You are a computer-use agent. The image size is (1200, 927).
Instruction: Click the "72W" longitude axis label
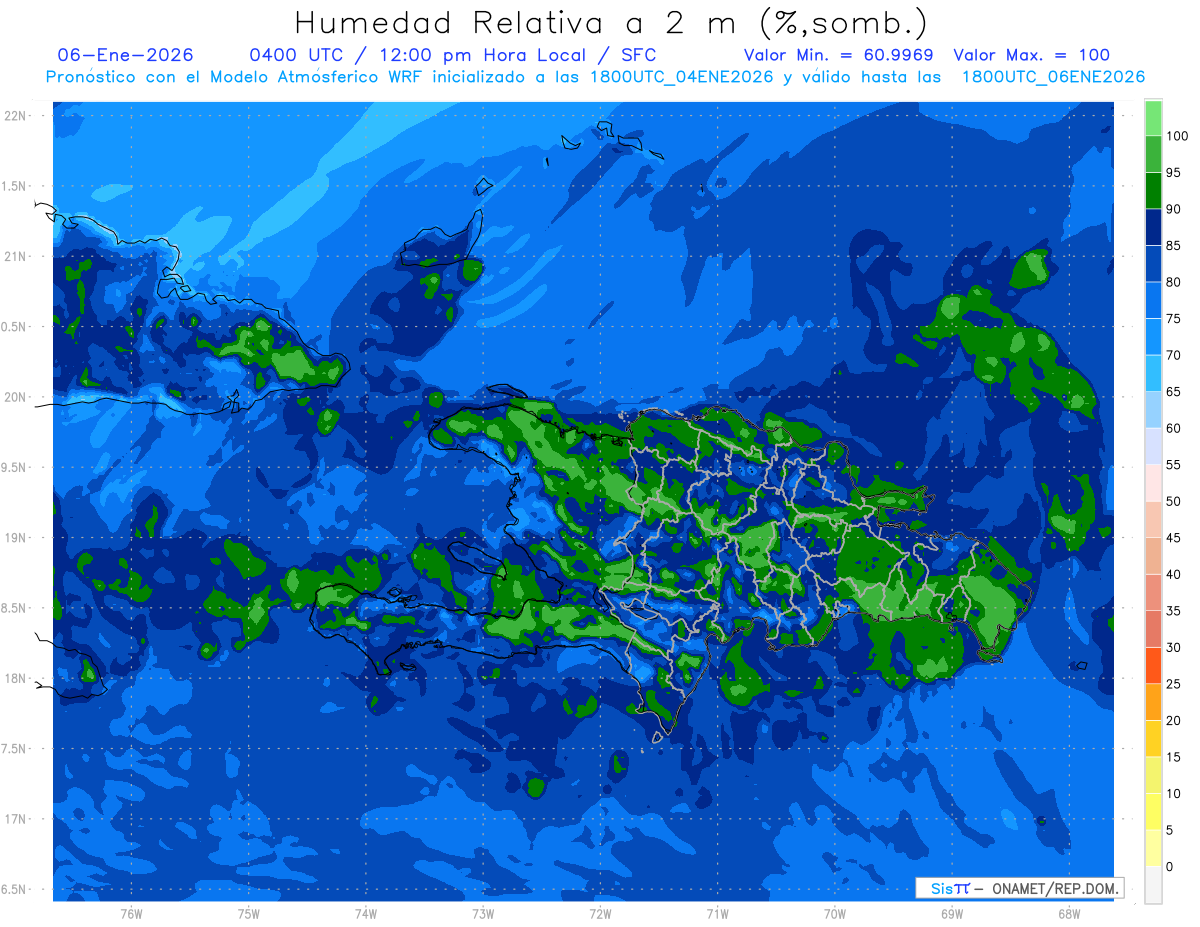click(600, 914)
